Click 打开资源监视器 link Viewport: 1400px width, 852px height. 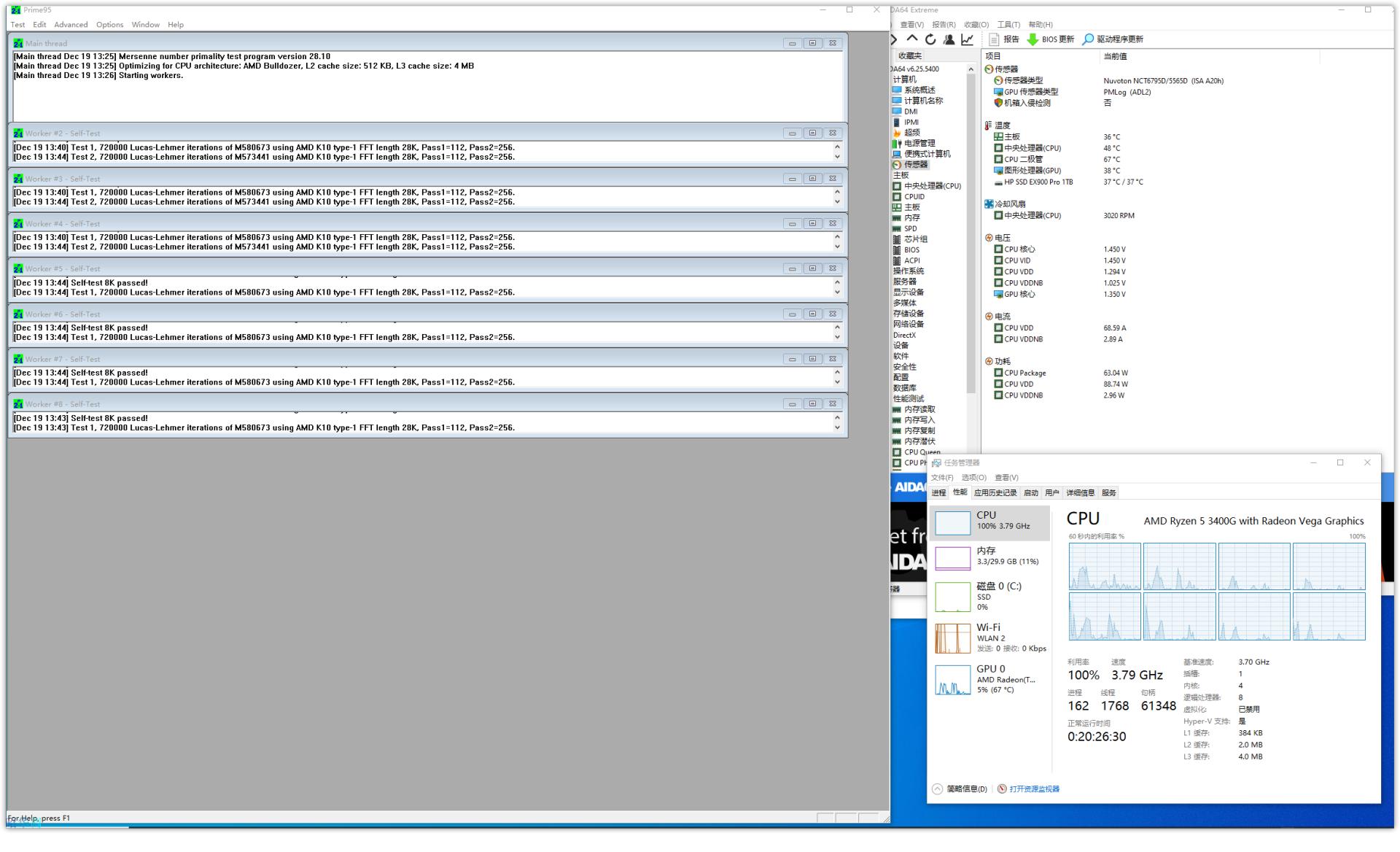[x=1034, y=789]
